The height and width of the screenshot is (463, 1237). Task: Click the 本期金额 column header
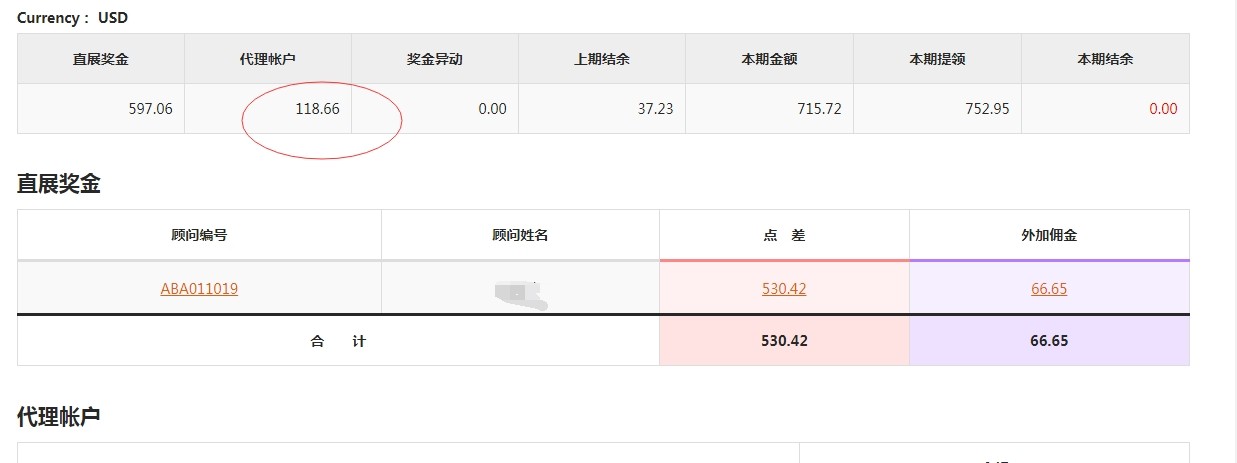pyautogui.click(x=769, y=59)
